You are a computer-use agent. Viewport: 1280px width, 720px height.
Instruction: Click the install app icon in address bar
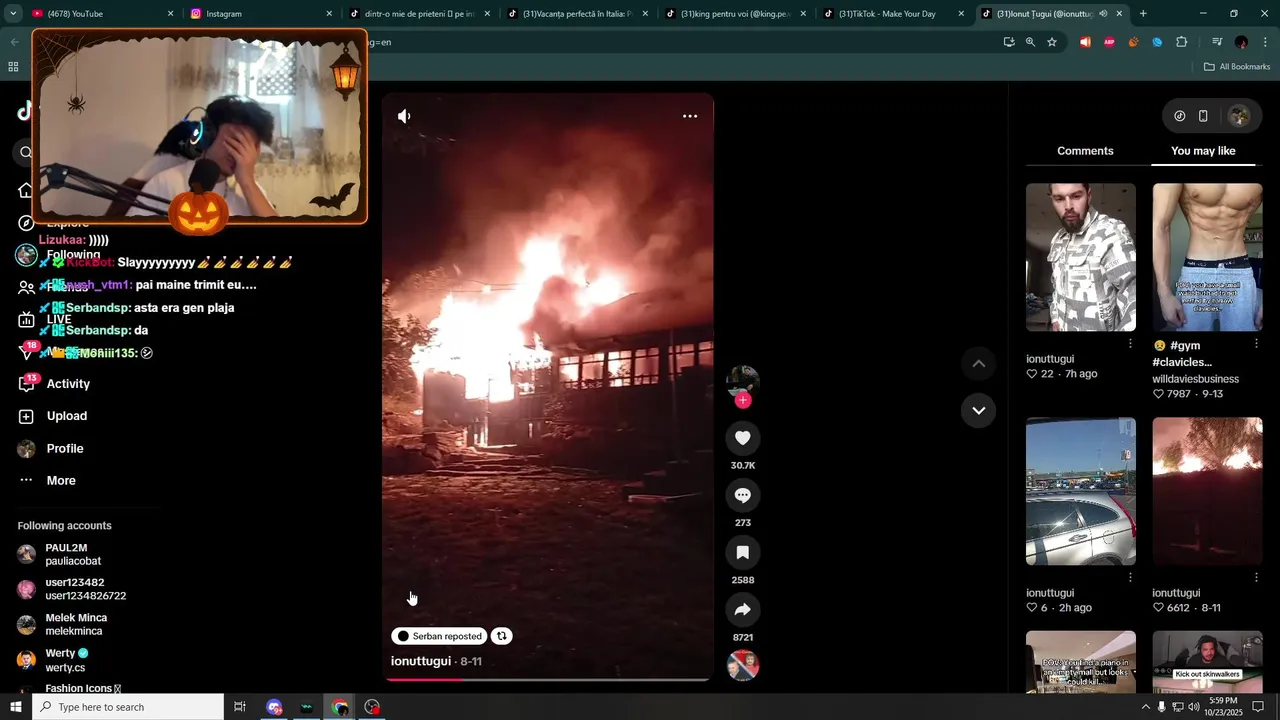1009,42
